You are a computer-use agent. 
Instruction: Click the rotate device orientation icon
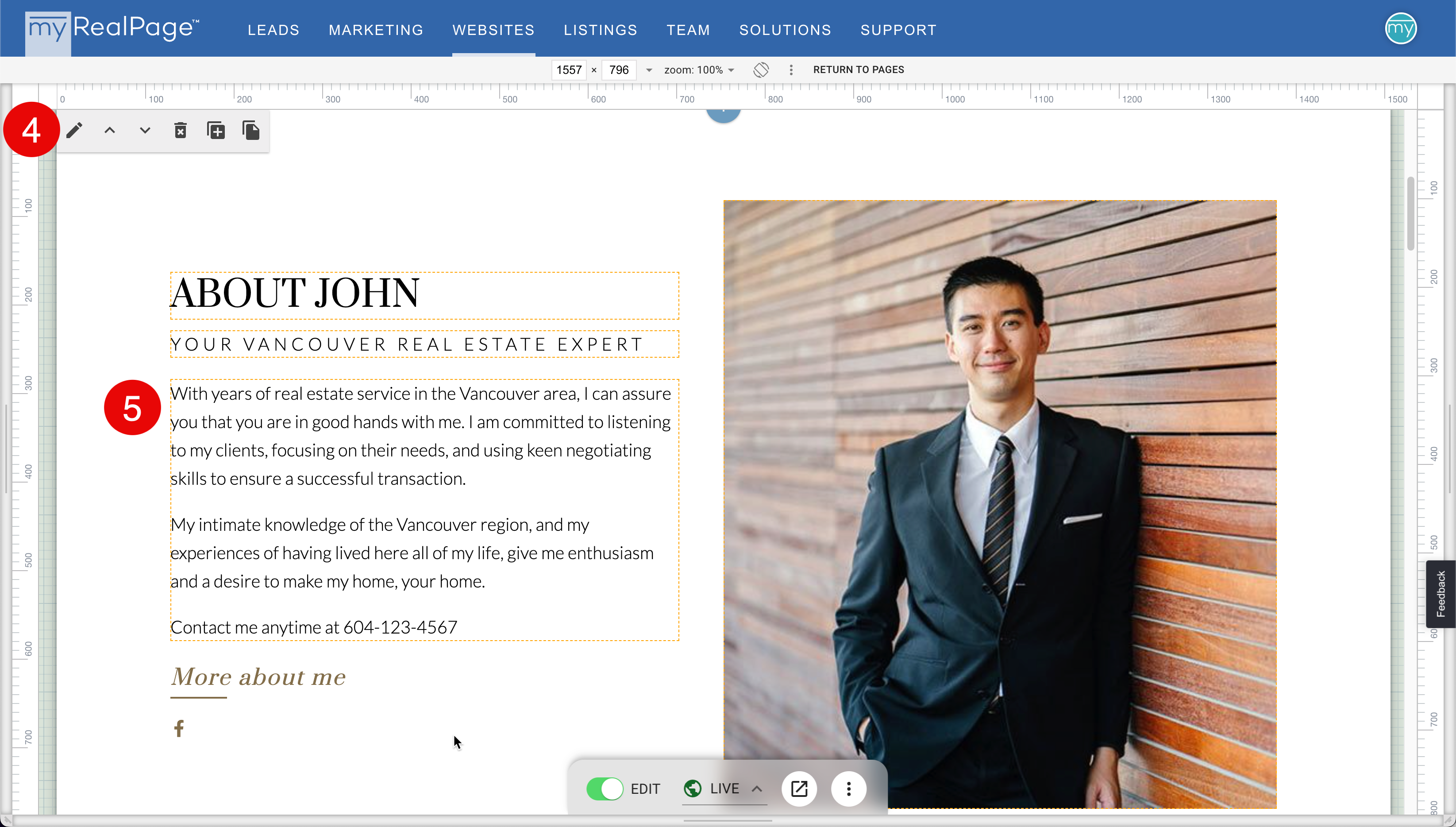pos(761,70)
